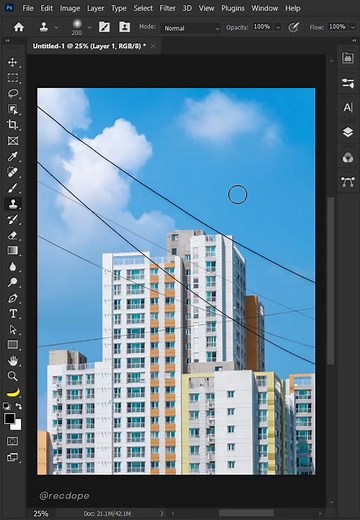Open the status bar info arrow
Viewport: 360px width, 520px height.
coord(162,514)
